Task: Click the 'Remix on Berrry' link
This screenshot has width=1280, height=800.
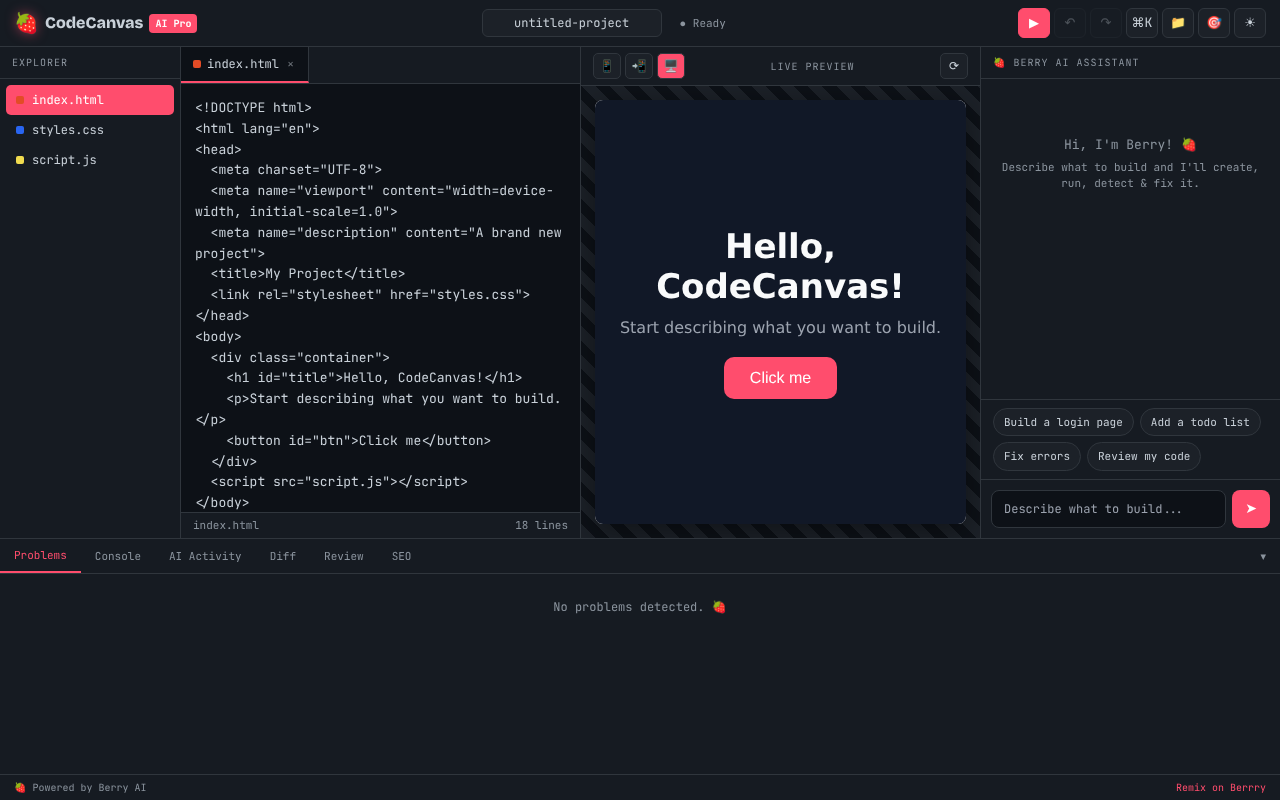Action: 1220,788
